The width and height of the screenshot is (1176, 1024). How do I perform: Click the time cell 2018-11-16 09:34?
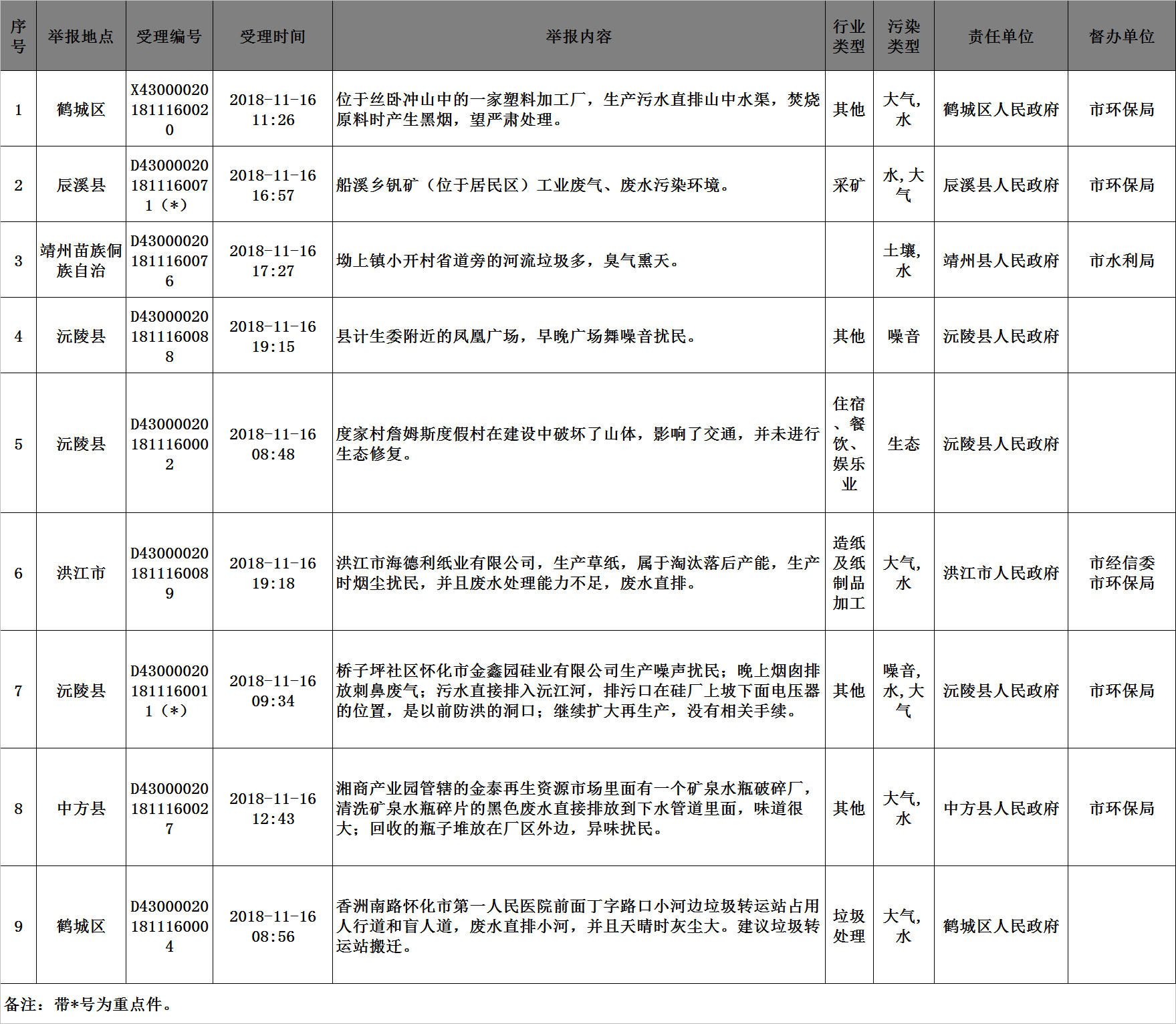pyautogui.click(x=273, y=690)
